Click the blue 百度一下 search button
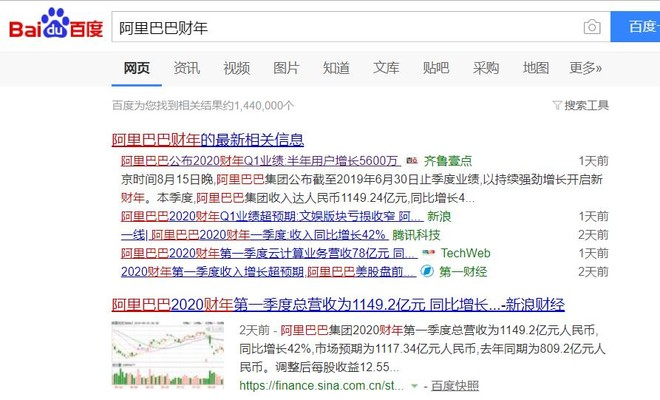 tap(635, 27)
